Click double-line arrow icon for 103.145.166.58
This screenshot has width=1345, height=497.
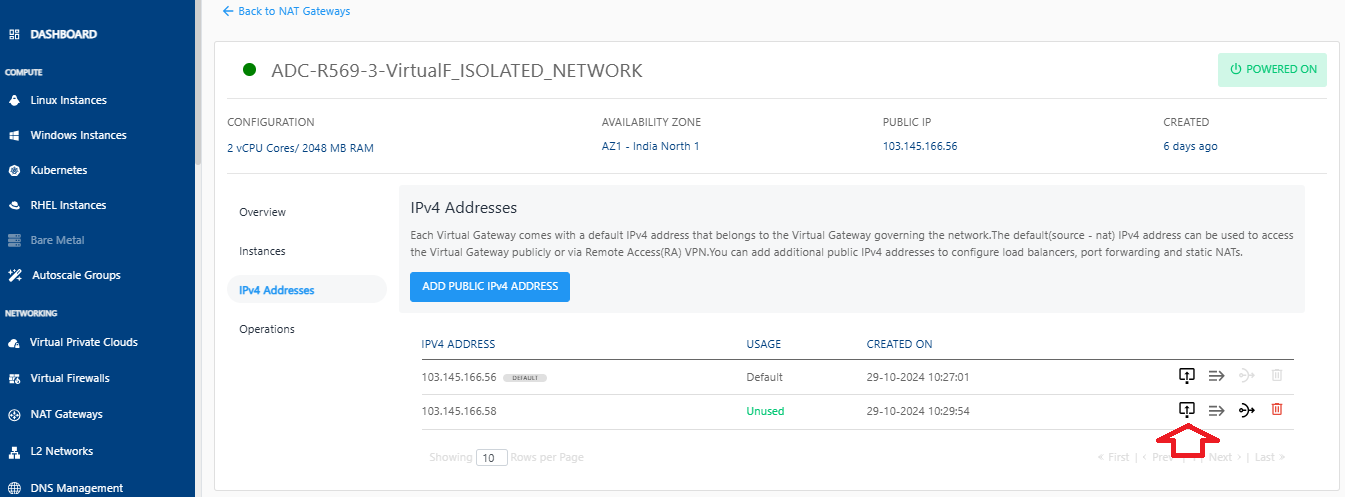1216,409
